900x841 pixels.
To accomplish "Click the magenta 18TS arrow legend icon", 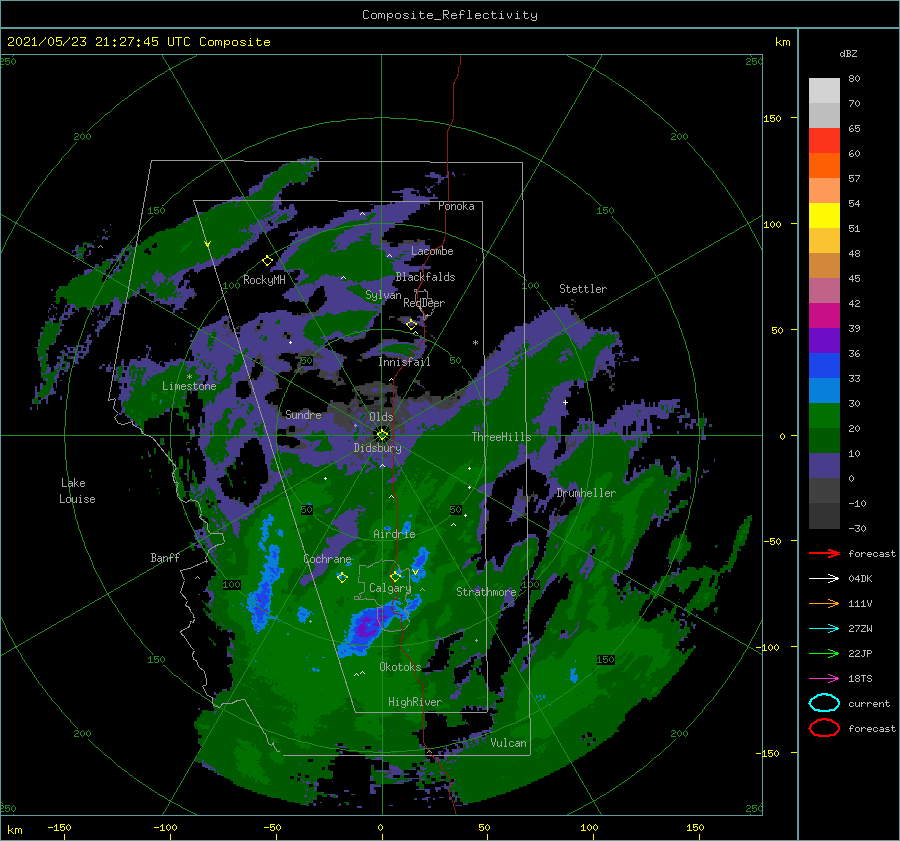I will (824, 679).
